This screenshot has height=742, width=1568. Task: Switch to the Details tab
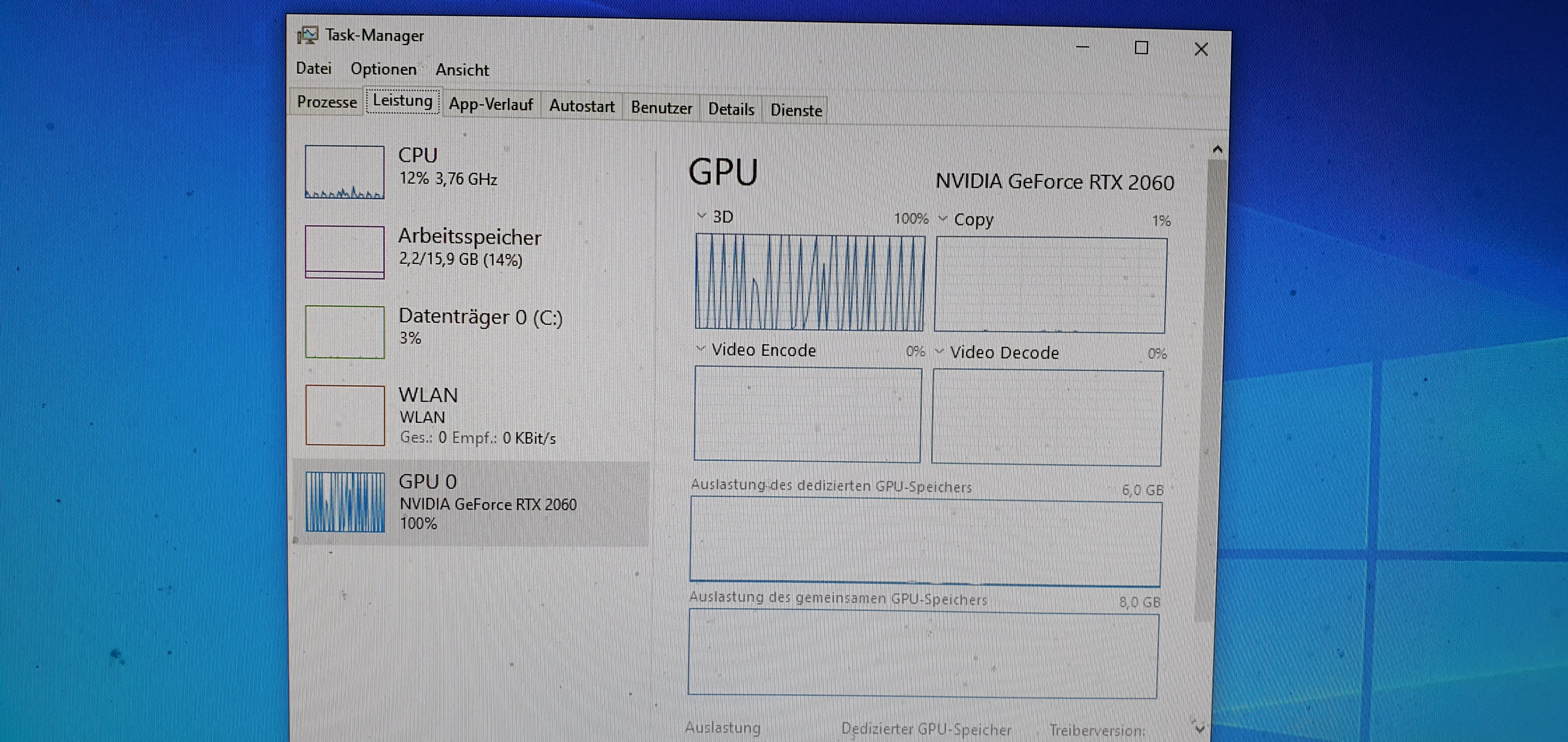(731, 109)
